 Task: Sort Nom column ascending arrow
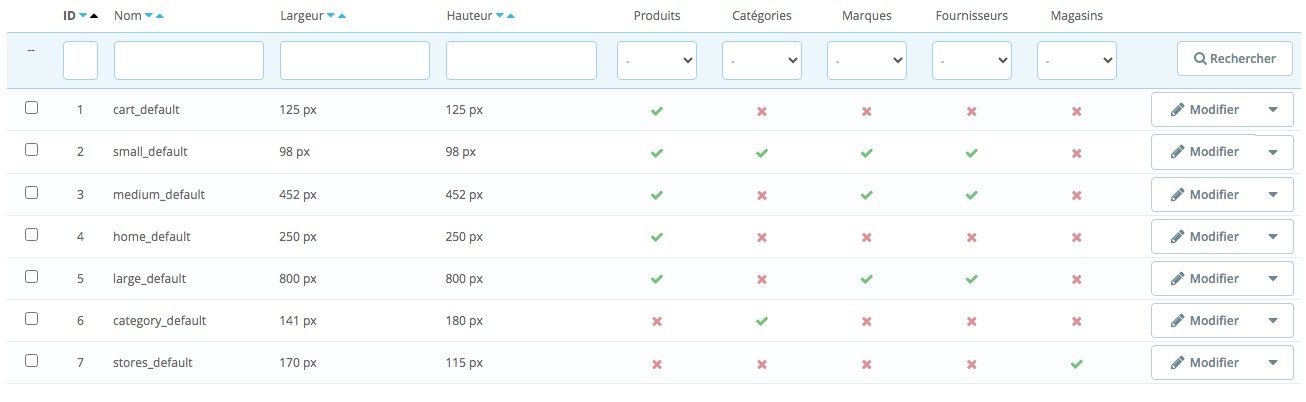[160, 17]
